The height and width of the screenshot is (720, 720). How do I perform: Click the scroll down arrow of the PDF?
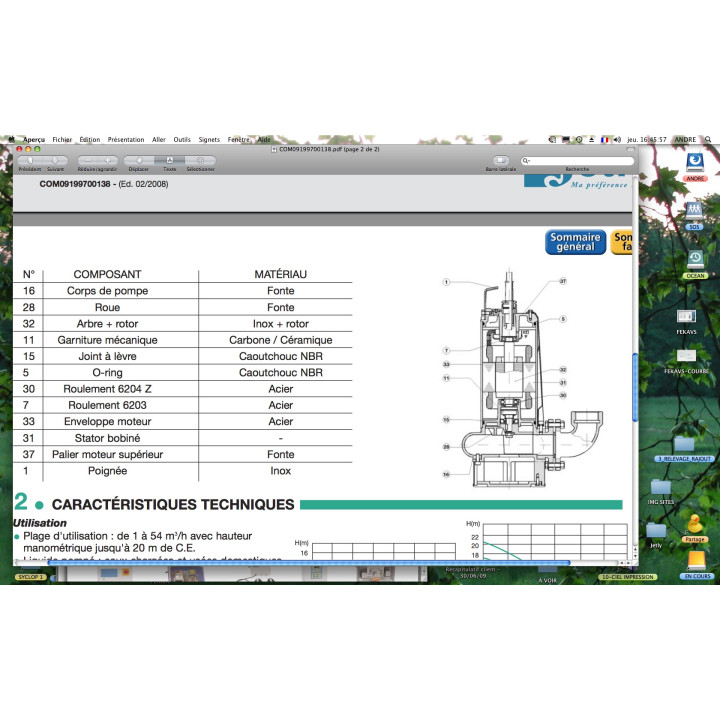[x=636, y=556]
